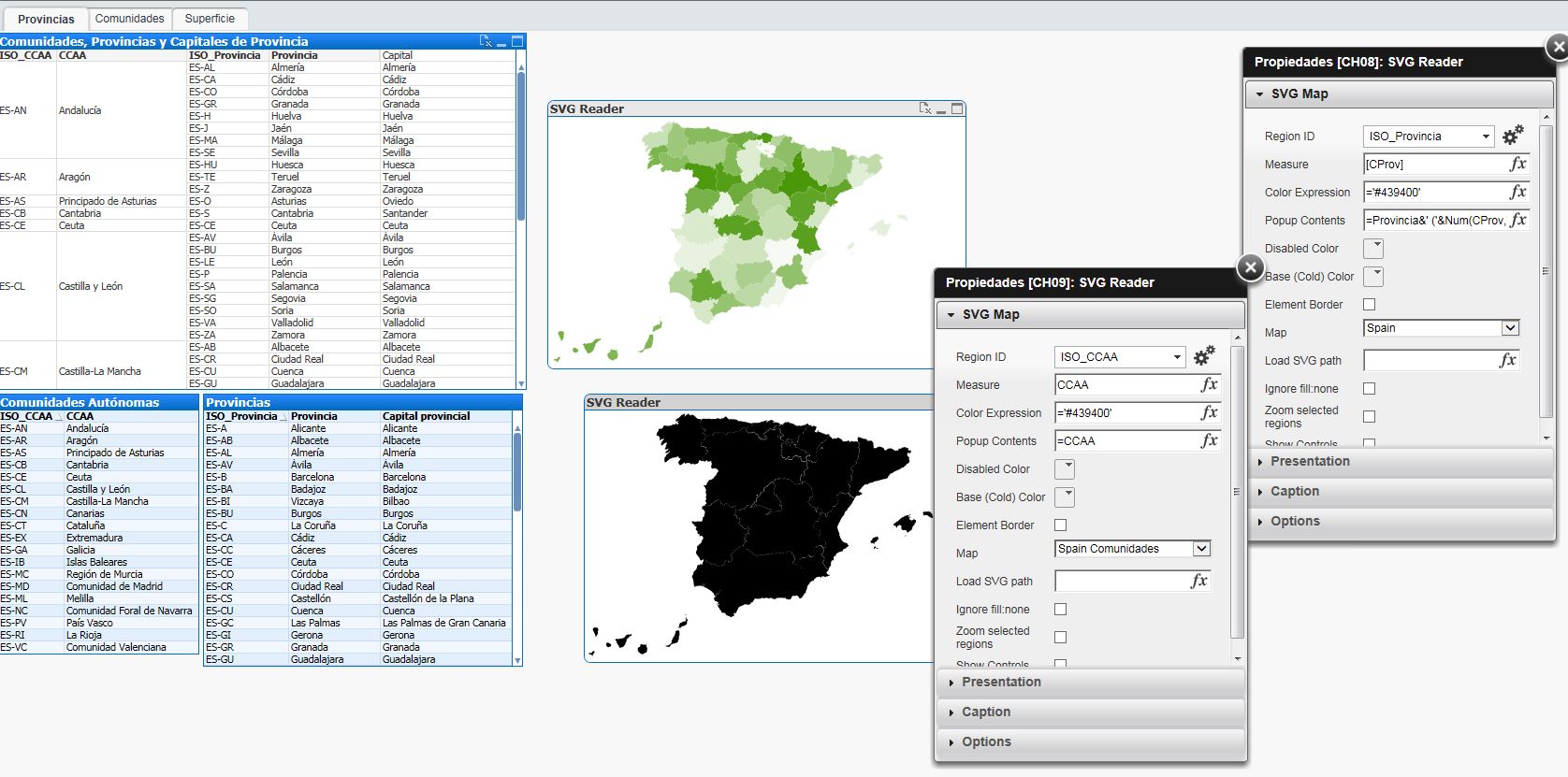Open Region ID dropdown showing ISO_CCAA

(x=1120, y=356)
